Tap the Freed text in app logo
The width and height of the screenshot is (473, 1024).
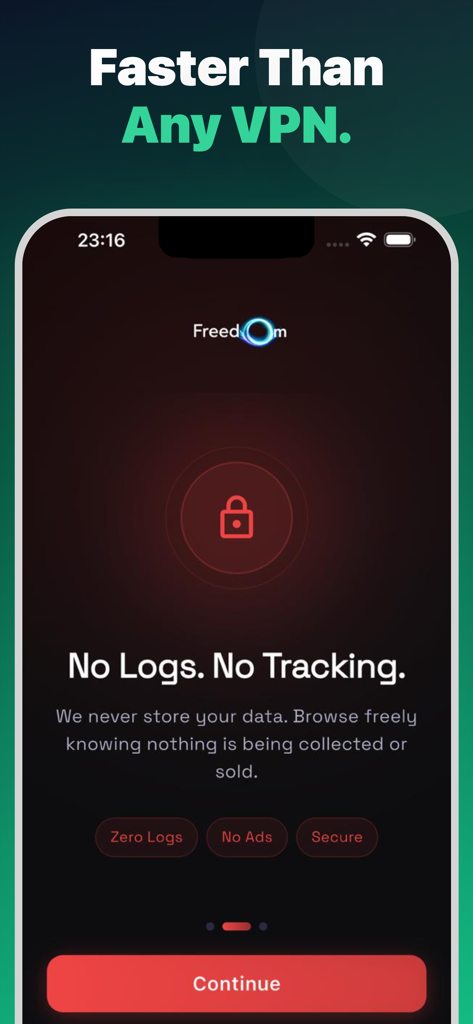tap(216, 331)
